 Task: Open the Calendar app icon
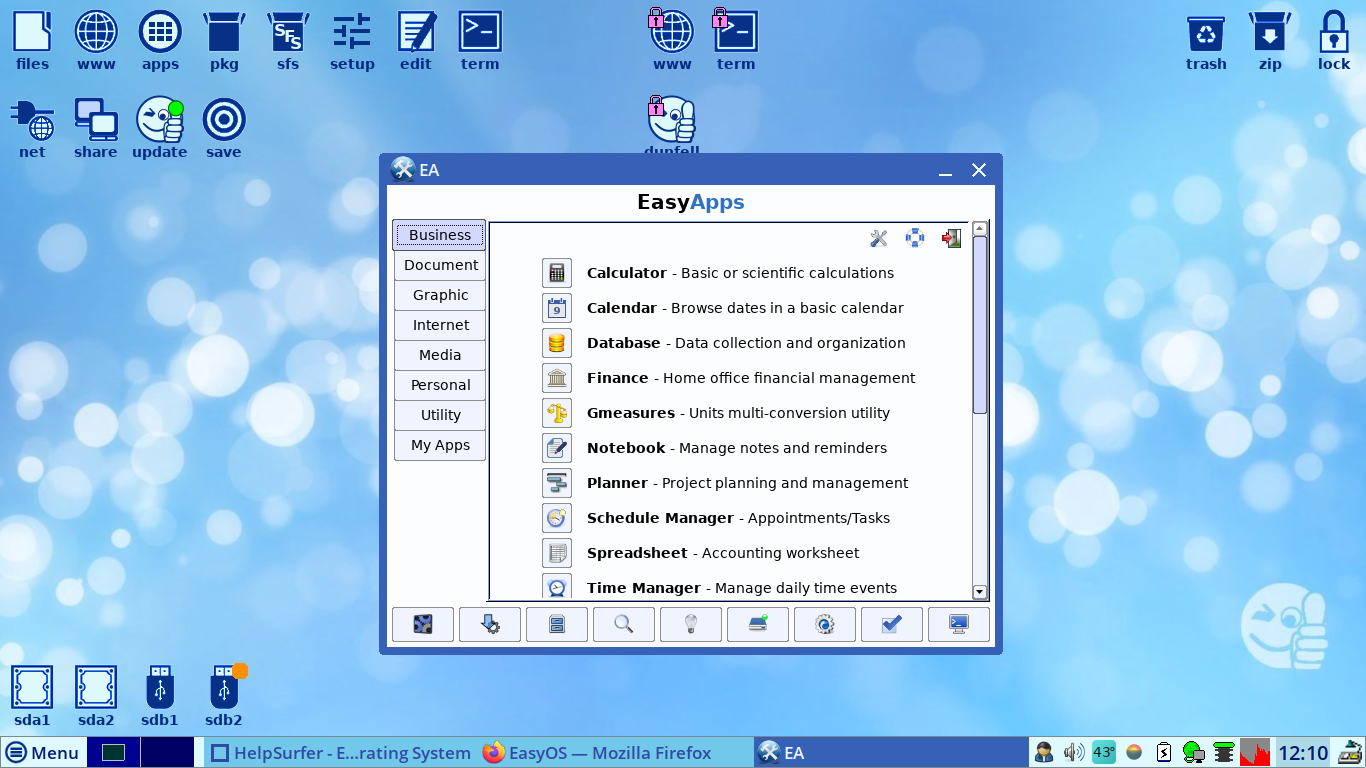(x=557, y=308)
